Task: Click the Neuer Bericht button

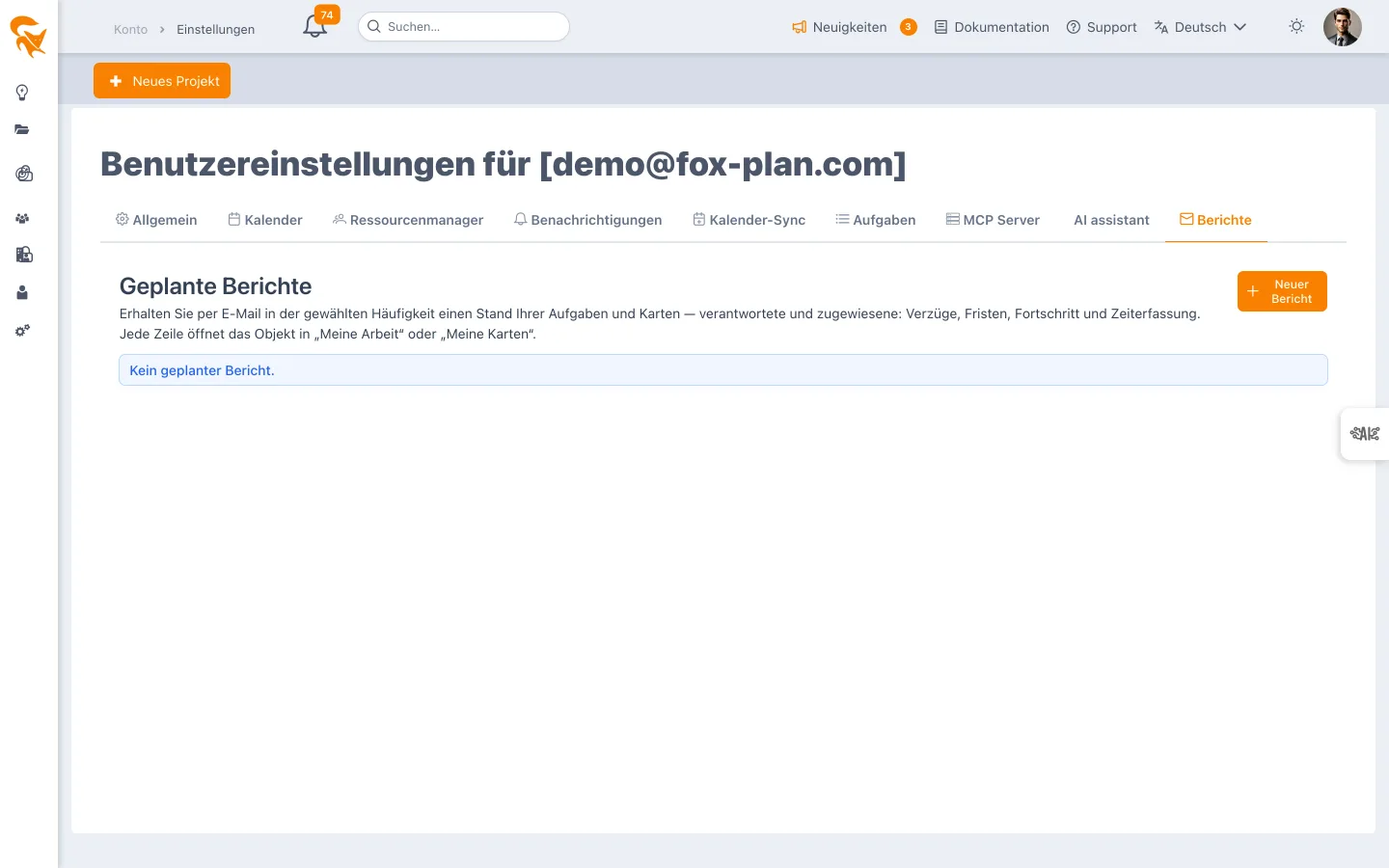Action: point(1282,291)
